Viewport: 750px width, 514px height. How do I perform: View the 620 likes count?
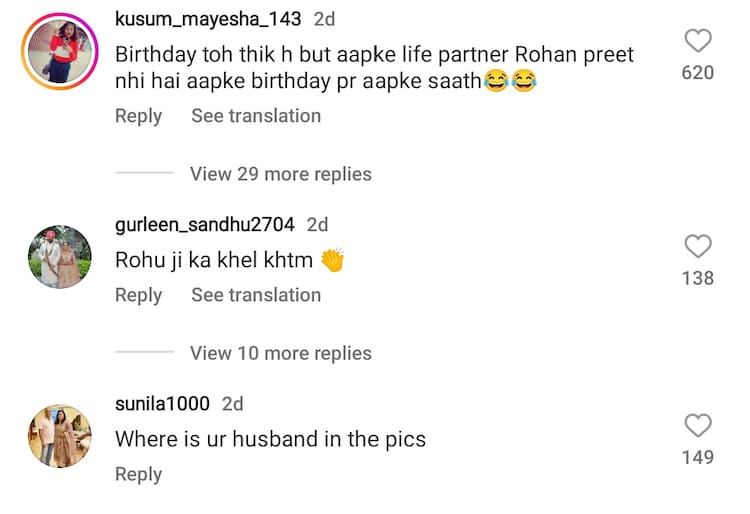coord(697,72)
